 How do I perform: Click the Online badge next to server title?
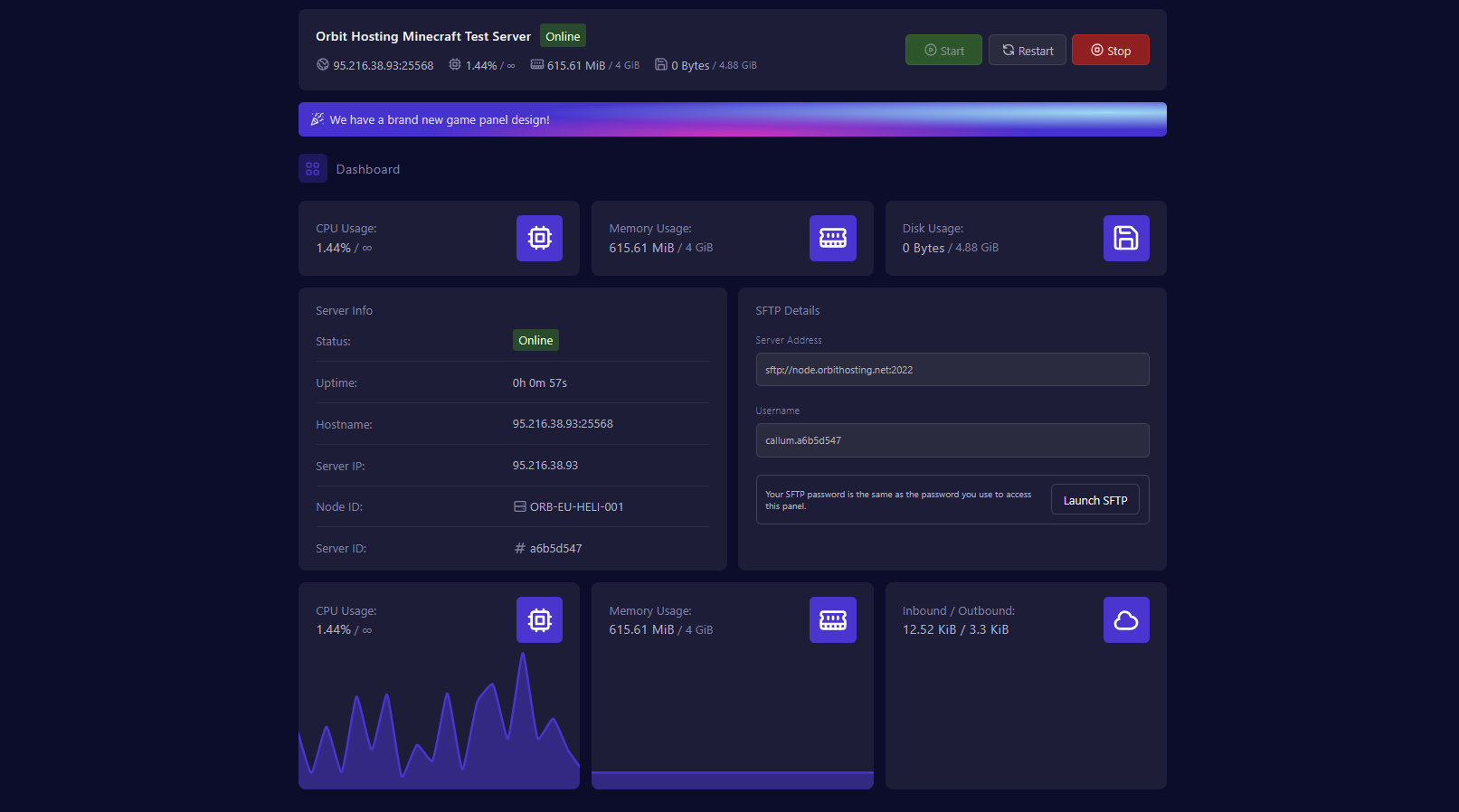click(563, 36)
